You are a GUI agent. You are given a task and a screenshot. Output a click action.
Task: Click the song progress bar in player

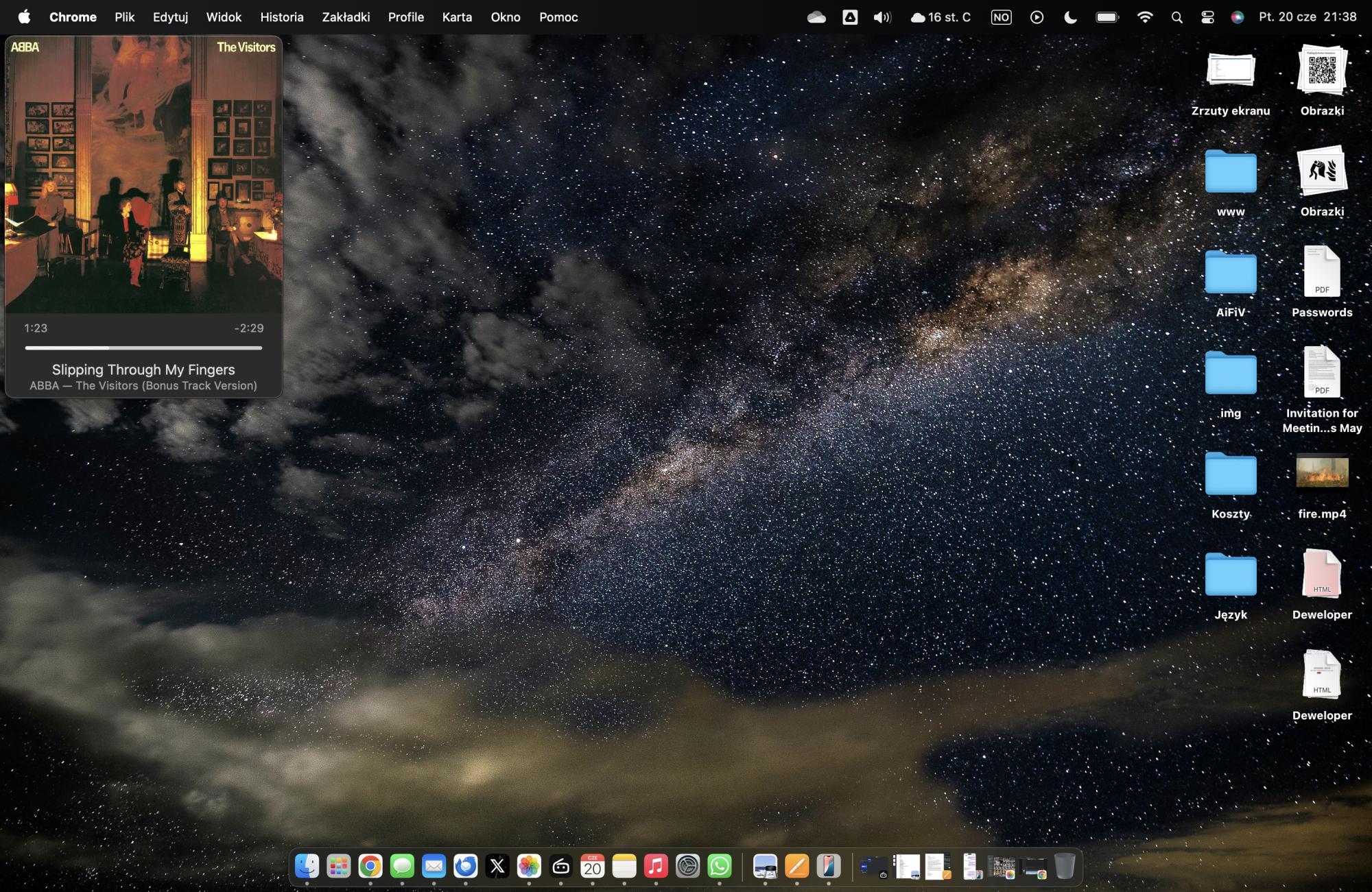pos(143,348)
